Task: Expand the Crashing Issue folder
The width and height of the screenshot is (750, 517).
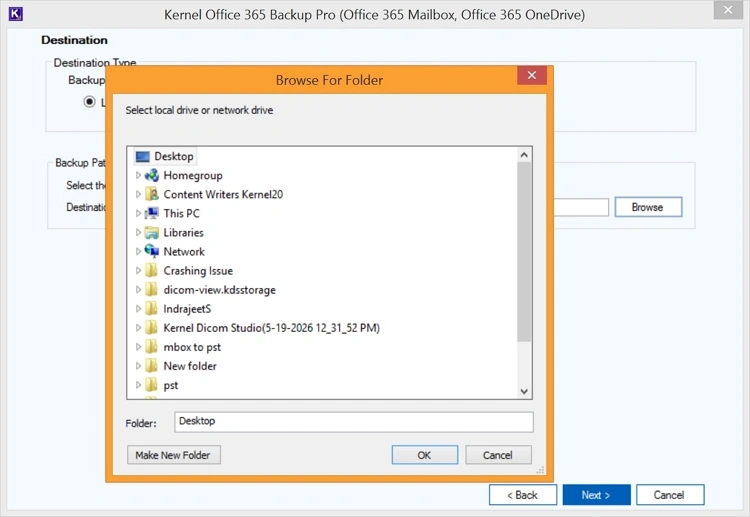Action: point(138,271)
